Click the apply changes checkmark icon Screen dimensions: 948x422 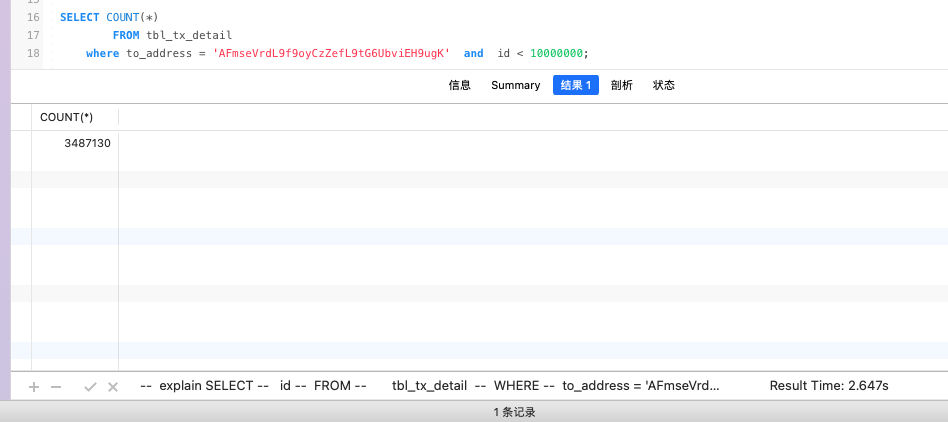[x=90, y=386]
